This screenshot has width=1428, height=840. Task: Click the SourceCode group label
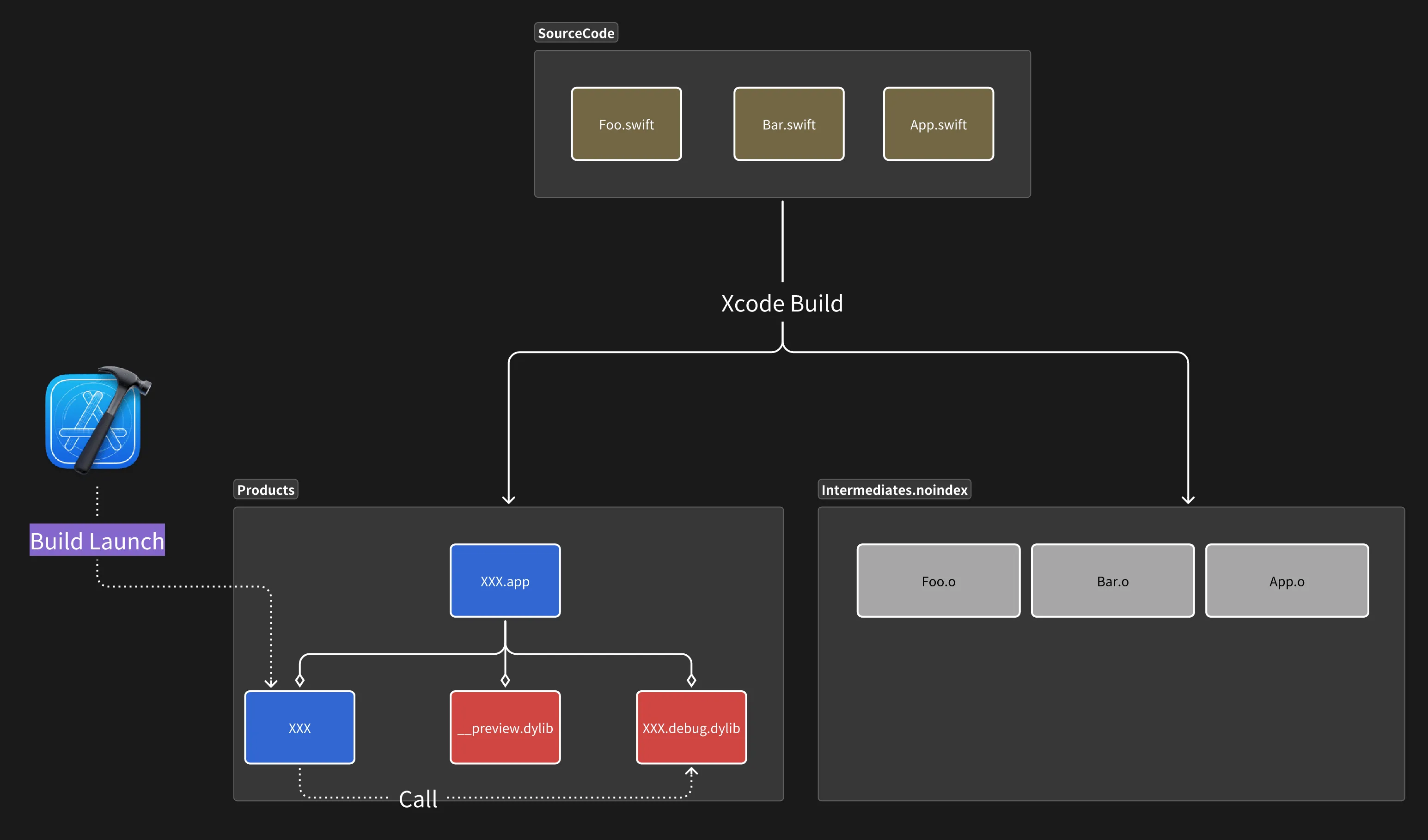point(576,33)
